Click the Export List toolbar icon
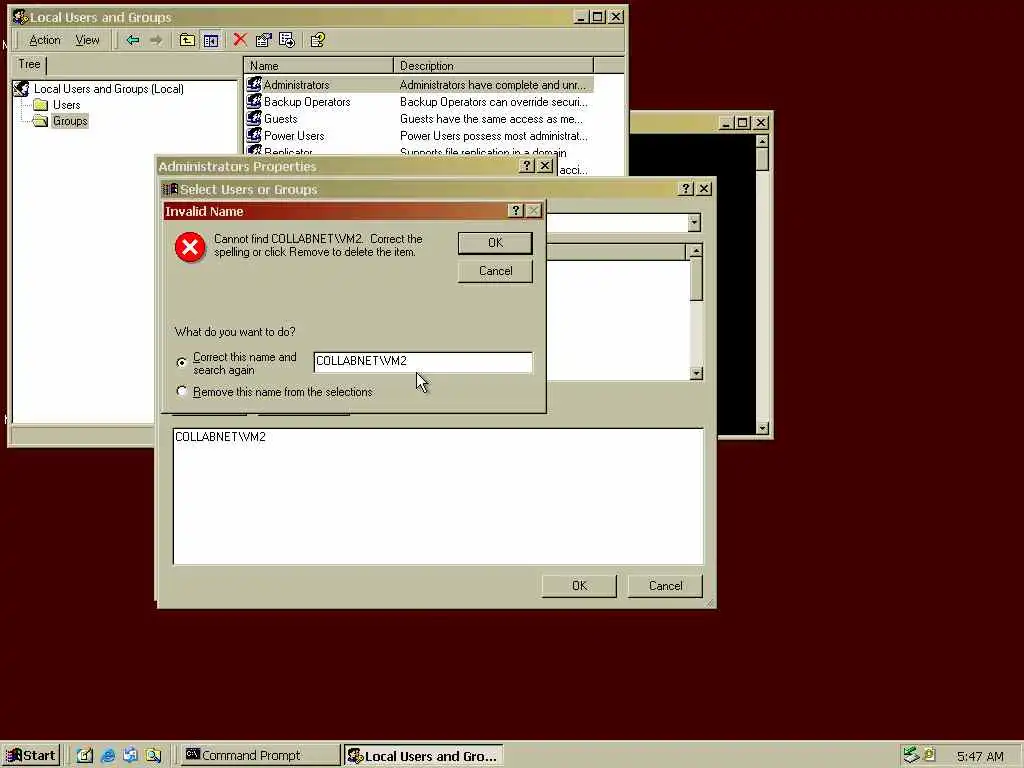 point(287,40)
